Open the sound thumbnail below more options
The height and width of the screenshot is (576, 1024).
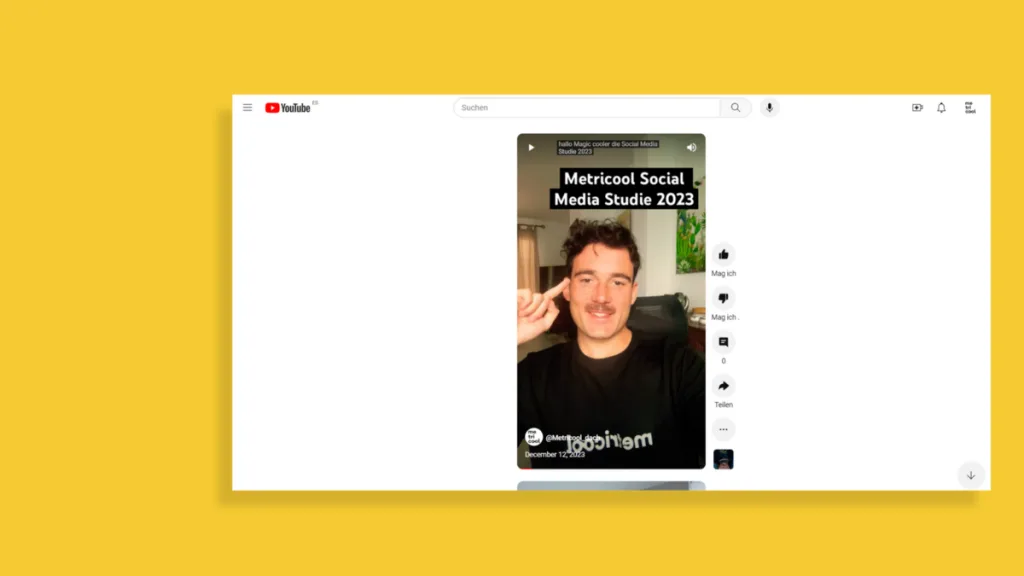[x=724, y=459]
